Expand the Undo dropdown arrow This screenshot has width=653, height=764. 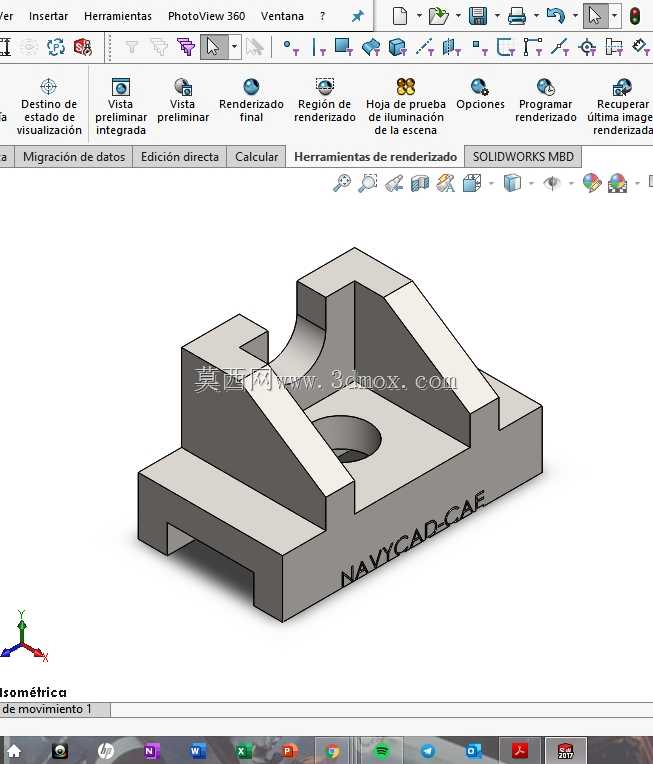[x=575, y=16]
